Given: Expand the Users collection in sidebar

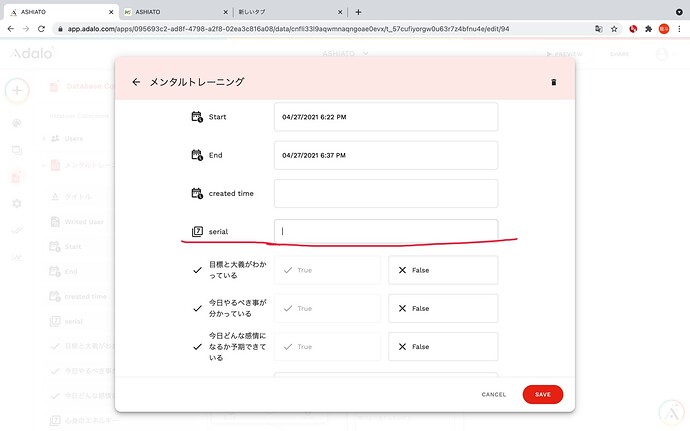Looking at the screenshot, I should [44, 138].
